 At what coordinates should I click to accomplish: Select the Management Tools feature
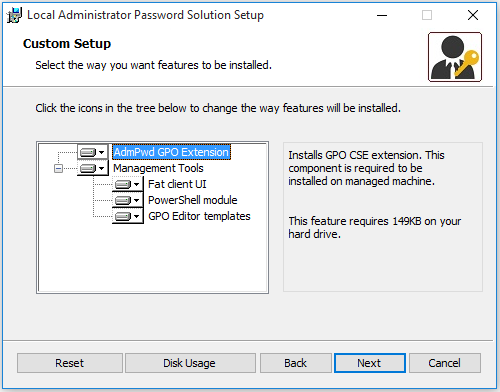click(158, 168)
